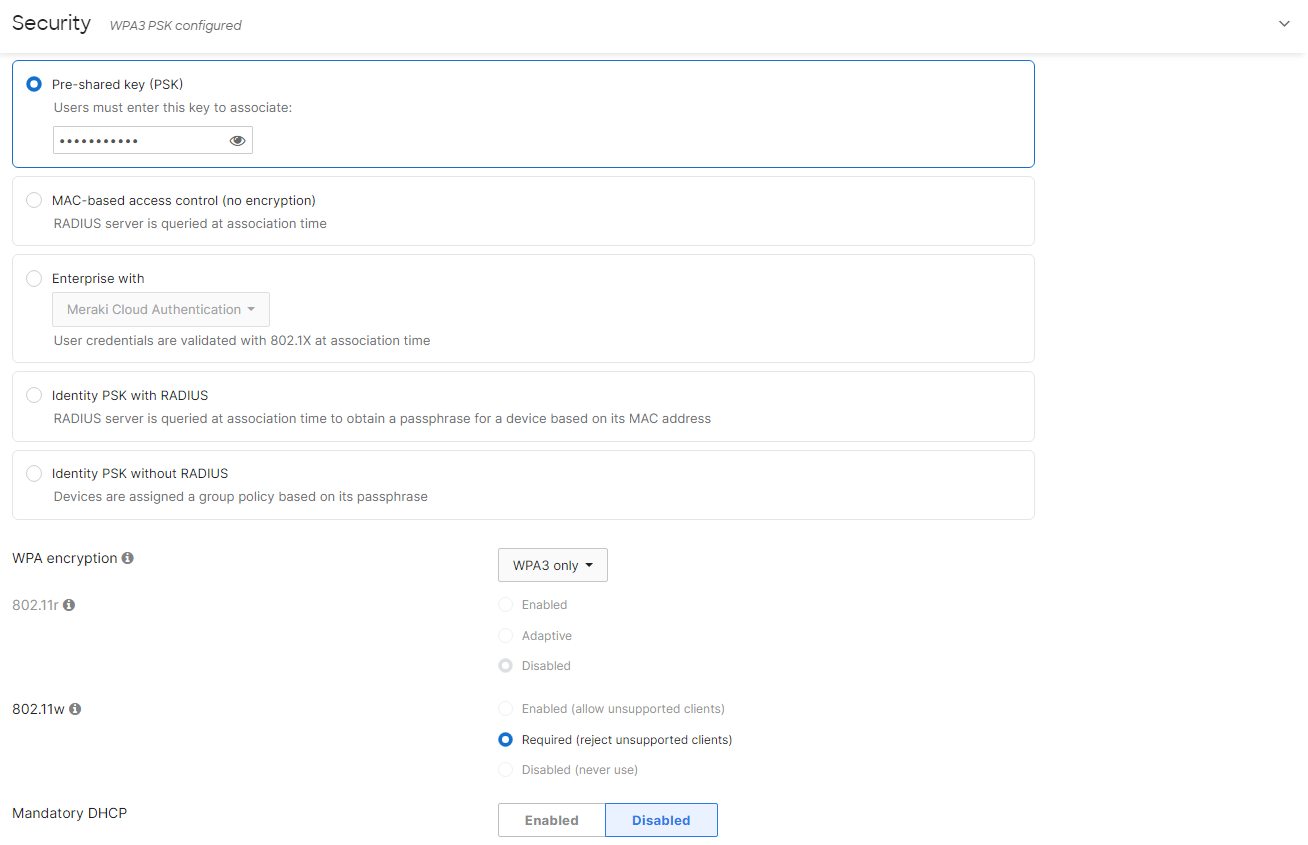Click the 'obtain a passphrase for a device' description
This screenshot has height=845, width=1308.
tap(382, 418)
